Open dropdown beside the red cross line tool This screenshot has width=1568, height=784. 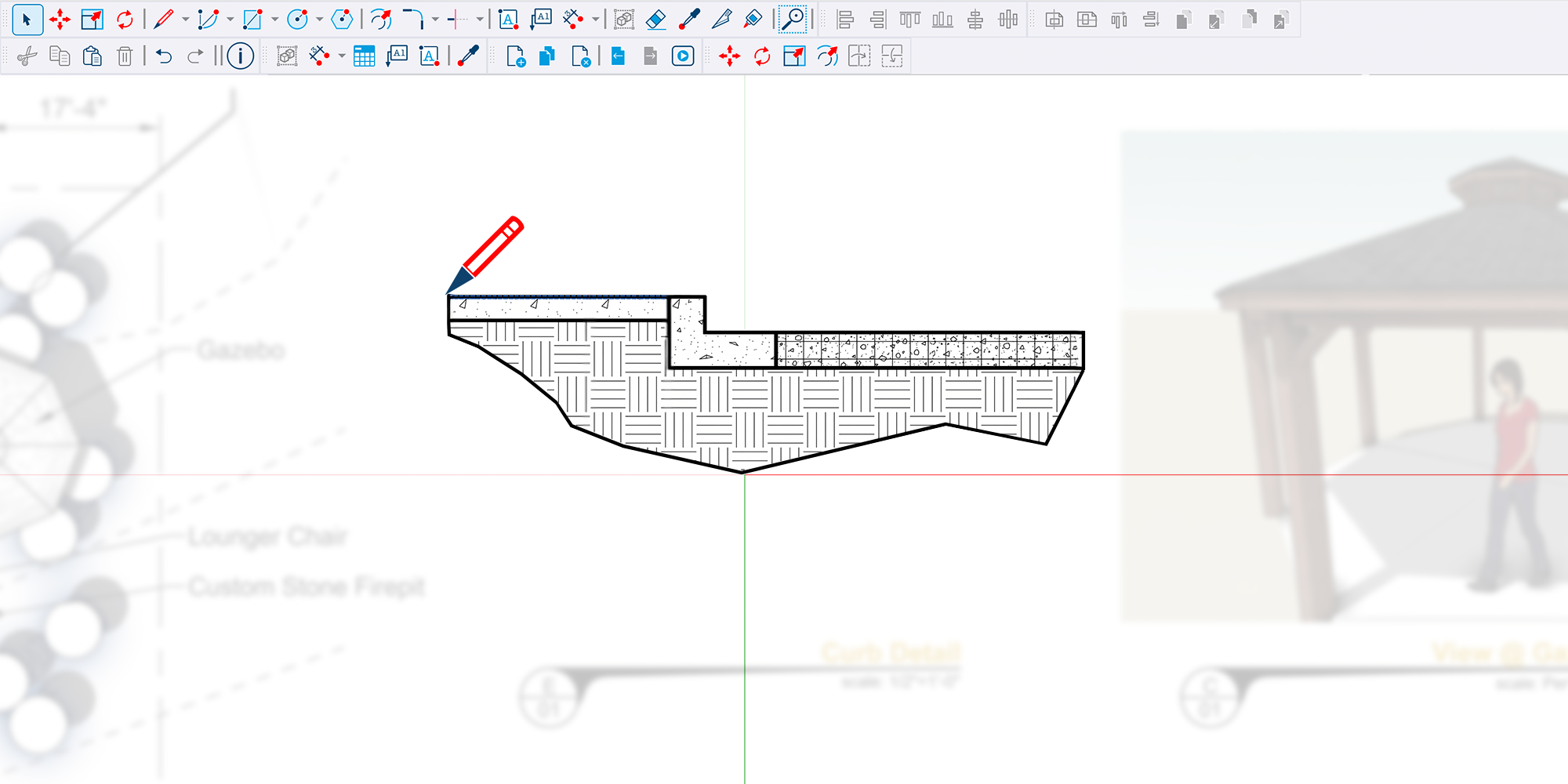480,20
